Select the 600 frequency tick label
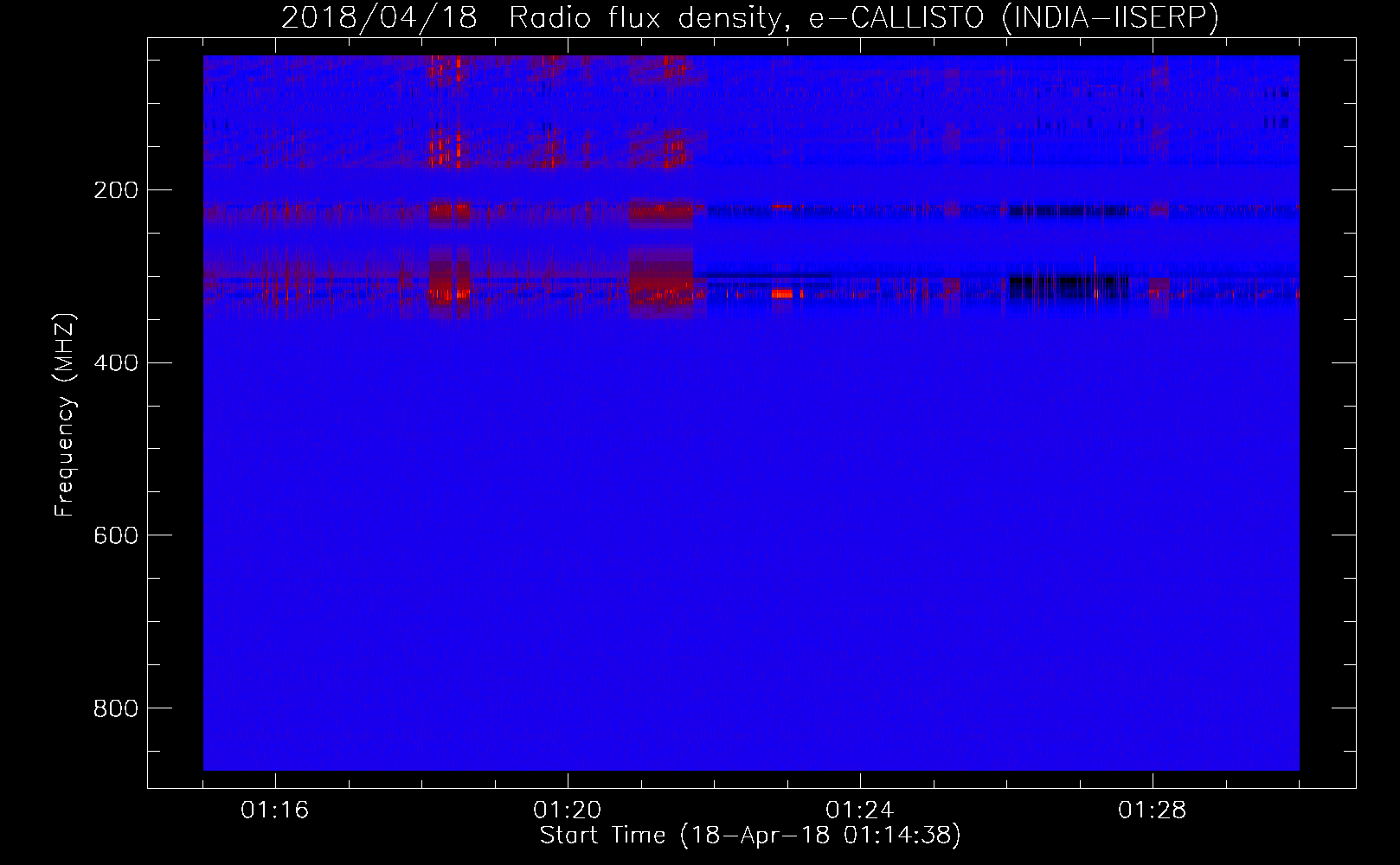 pos(116,536)
